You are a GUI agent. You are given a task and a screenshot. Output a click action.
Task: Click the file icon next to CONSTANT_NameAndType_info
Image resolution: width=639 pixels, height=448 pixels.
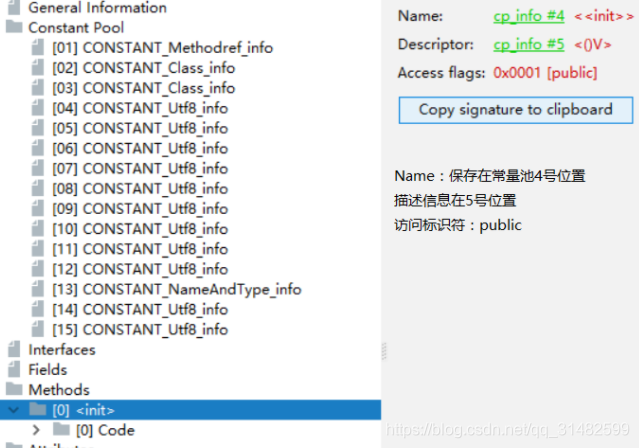click(x=38, y=289)
